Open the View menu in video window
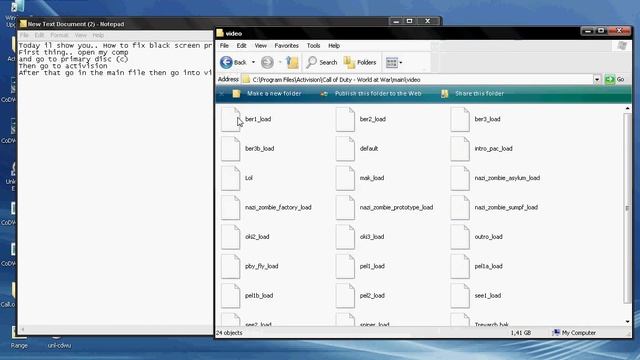 tap(260, 46)
